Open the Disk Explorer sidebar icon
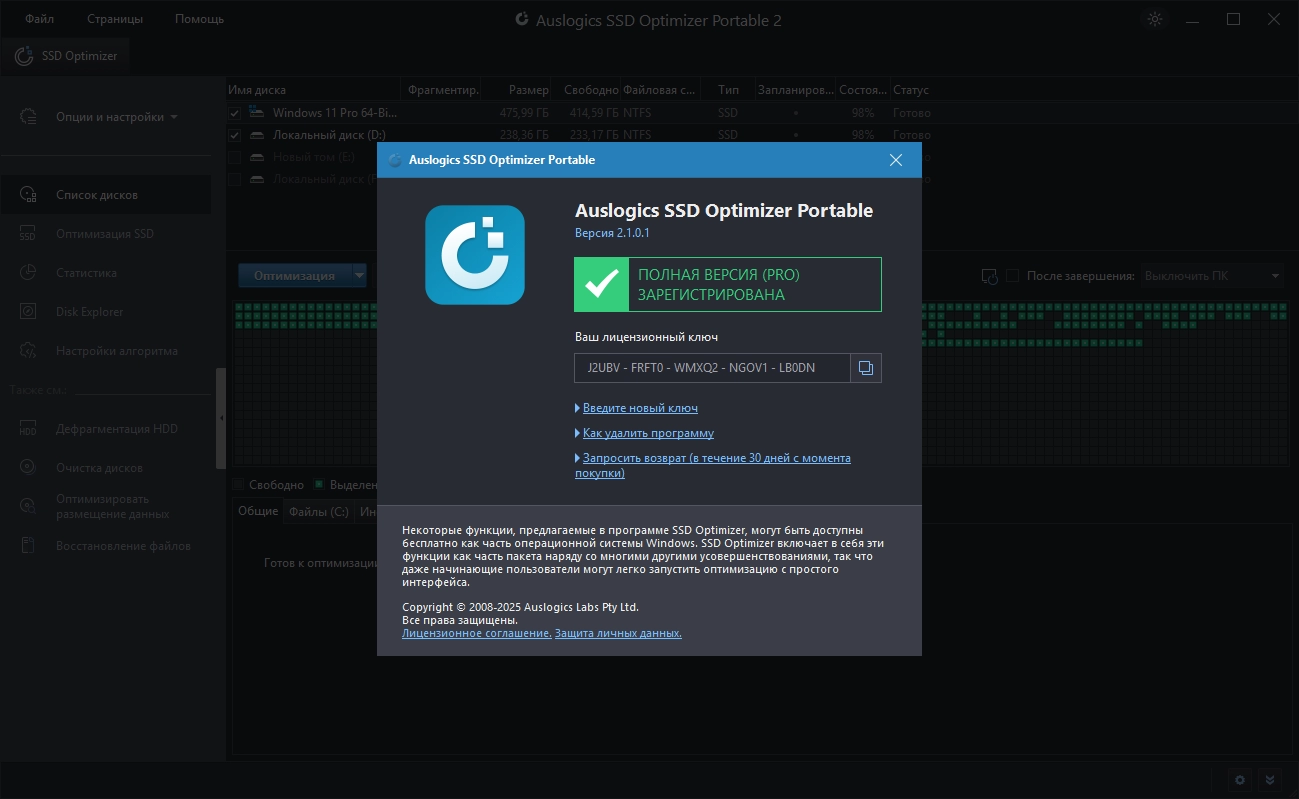1299x799 pixels. pos(28,312)
